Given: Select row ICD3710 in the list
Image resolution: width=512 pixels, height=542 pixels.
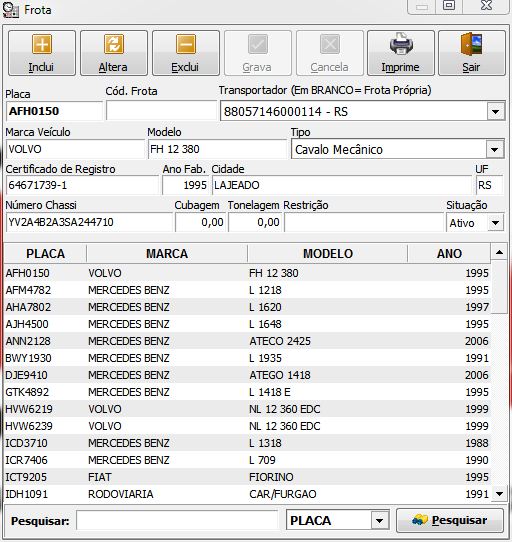Looking at the screenshot, I should point(247,443).
